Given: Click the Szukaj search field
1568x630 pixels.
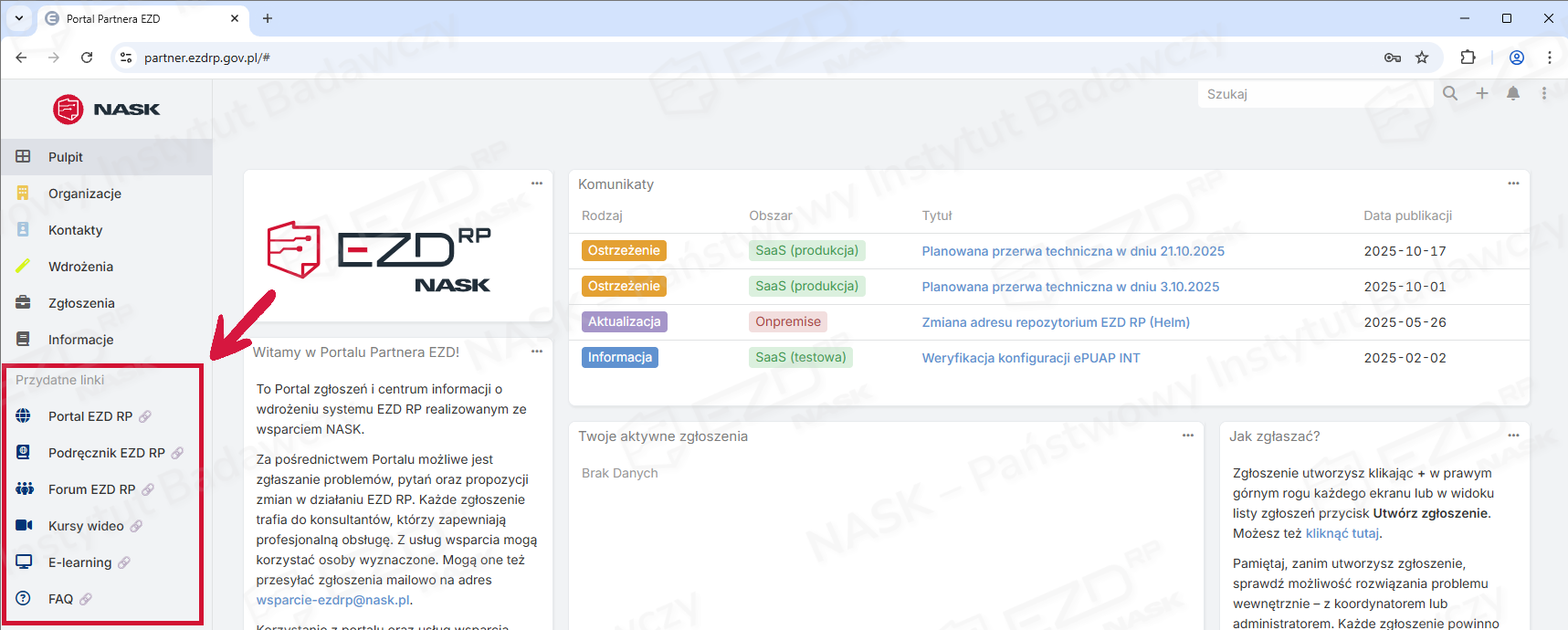Looking at the screenshot, I should pos(1315,94).
